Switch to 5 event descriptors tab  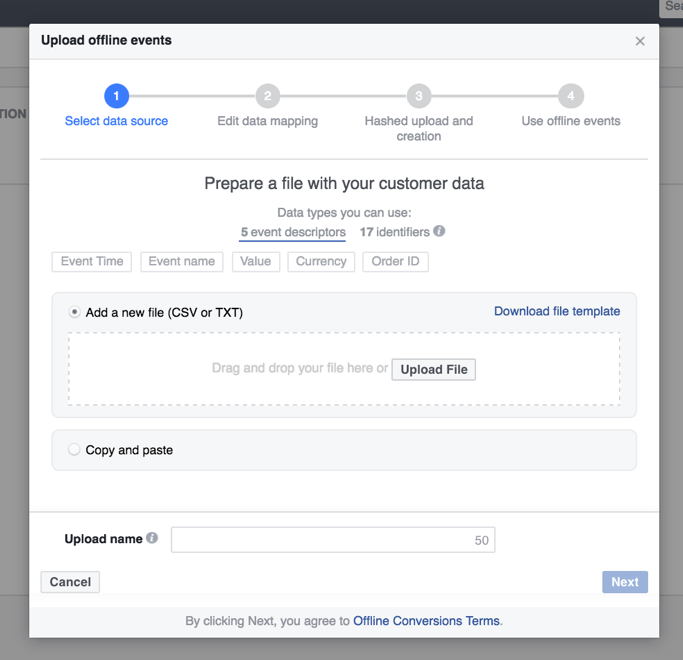pos(293,232)
